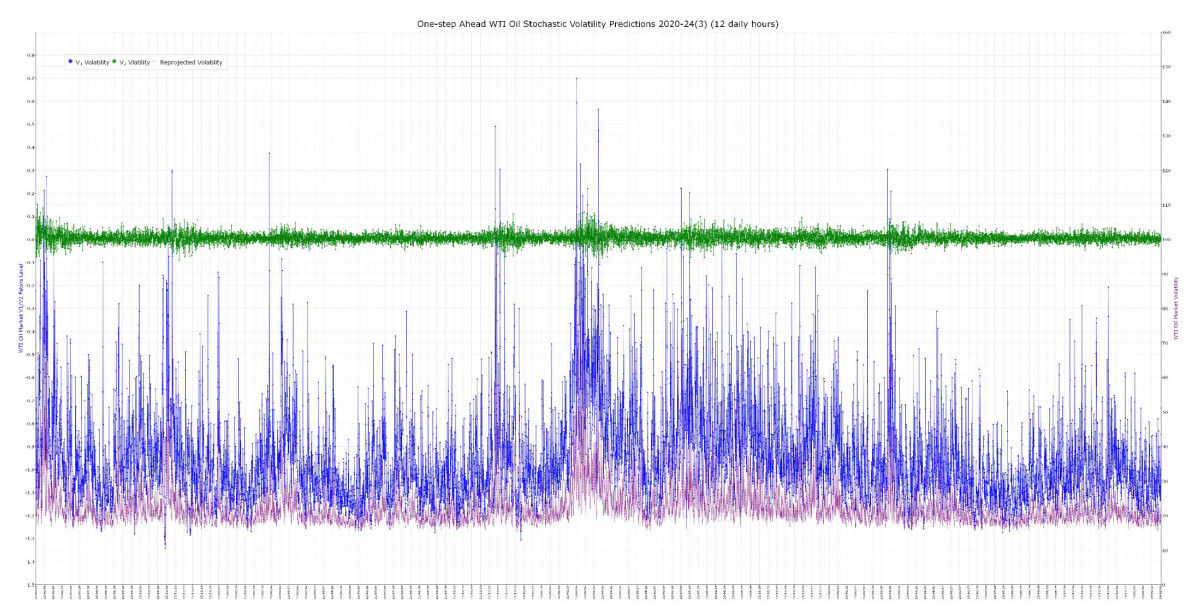Click the 100 tick label on right axis

(1166, 239)
